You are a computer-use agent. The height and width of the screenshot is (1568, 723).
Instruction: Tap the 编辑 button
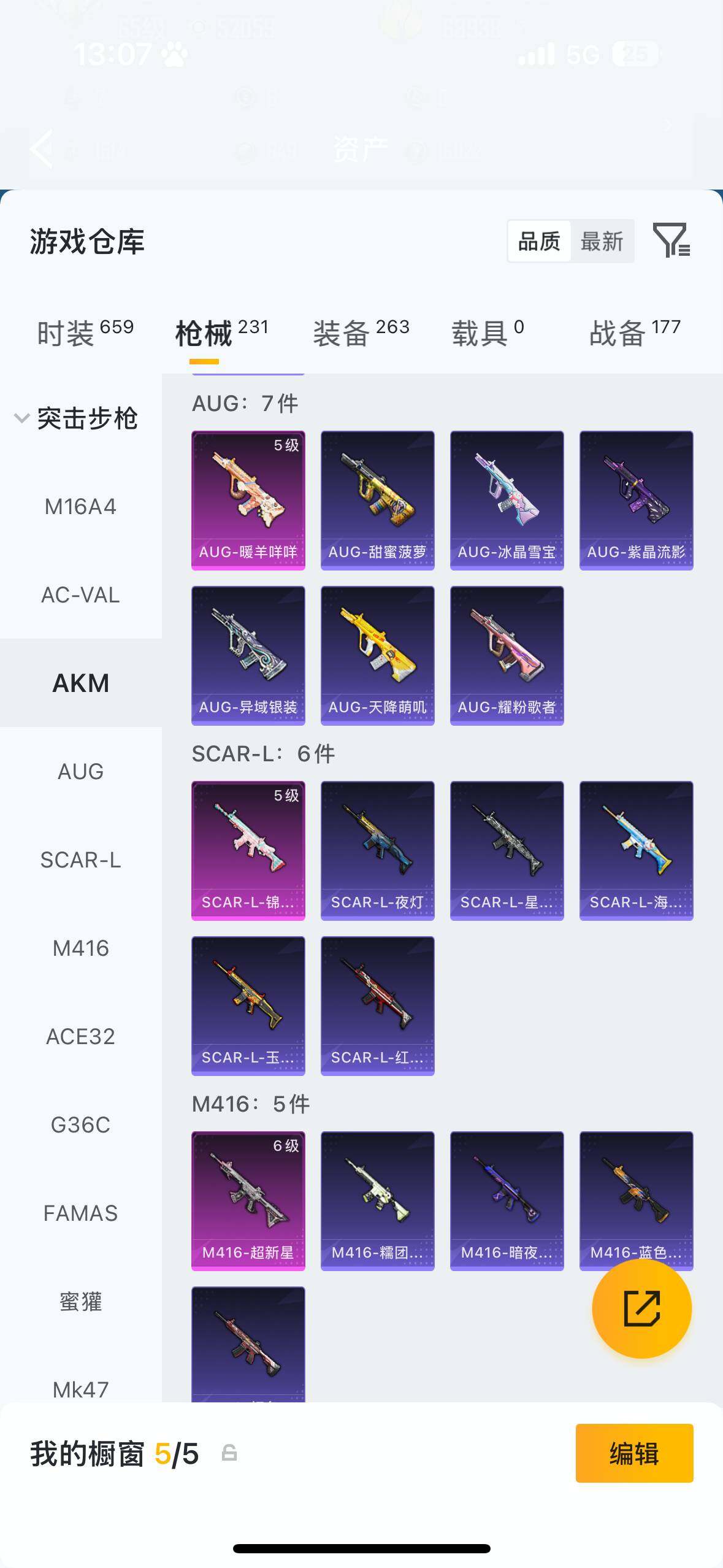tap(634, 1453)
